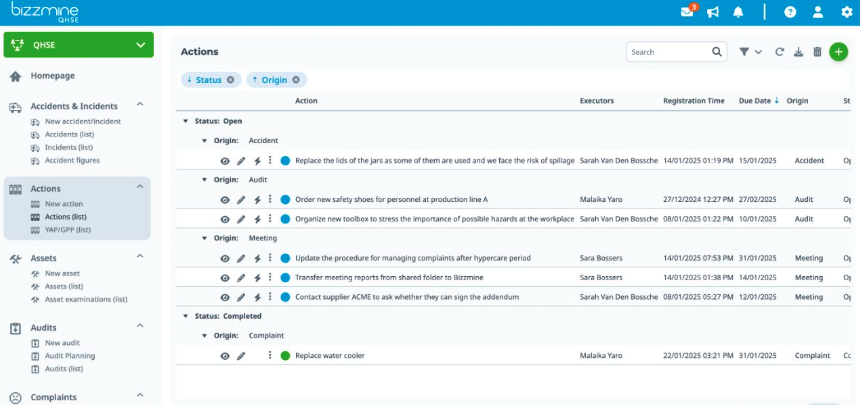
Task: Click the announcements megaphone icon
Action: pyautogui.click(x=713, y=12)
